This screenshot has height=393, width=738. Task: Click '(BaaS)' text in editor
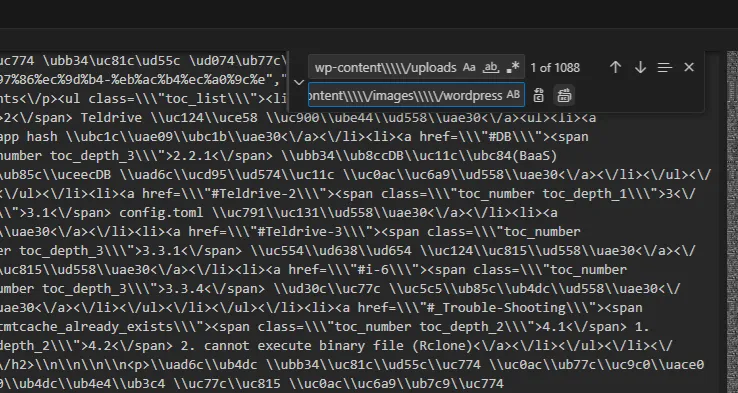tap(534, 156)
